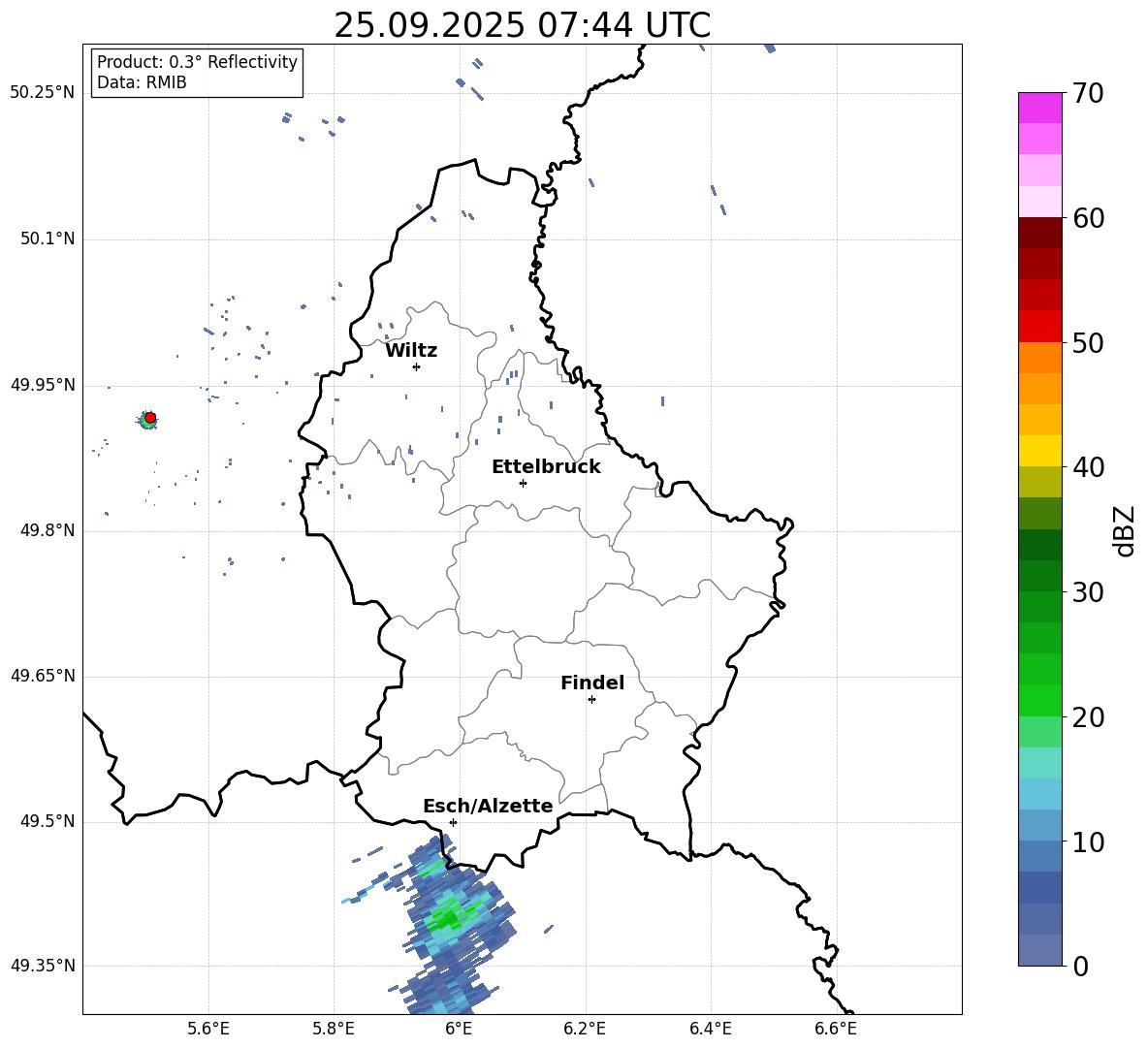Click the "Data: RMIB" text
Image resolution: width=1148 pixels, height=1048 pixels.
(x=142, y=82)
